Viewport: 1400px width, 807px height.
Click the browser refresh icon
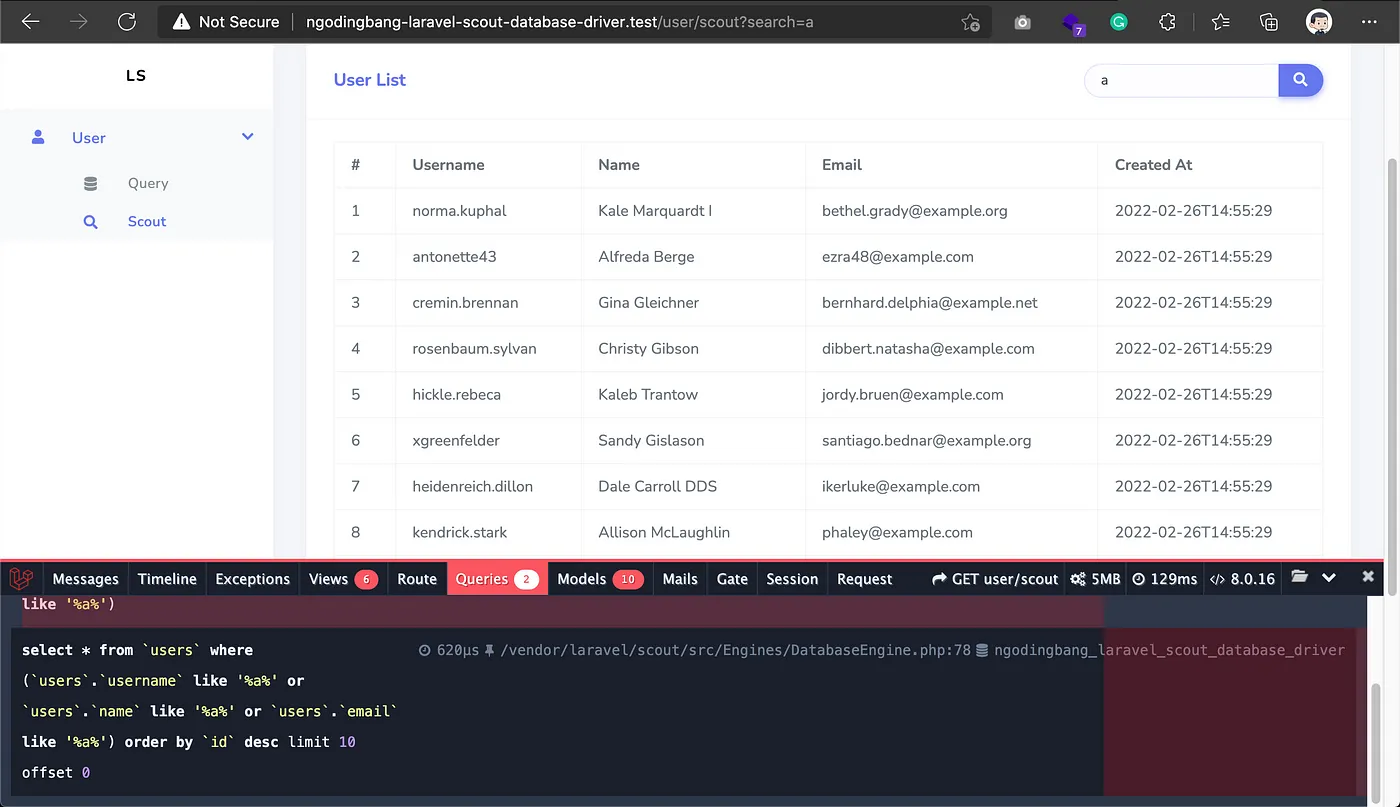pos(126,21)
